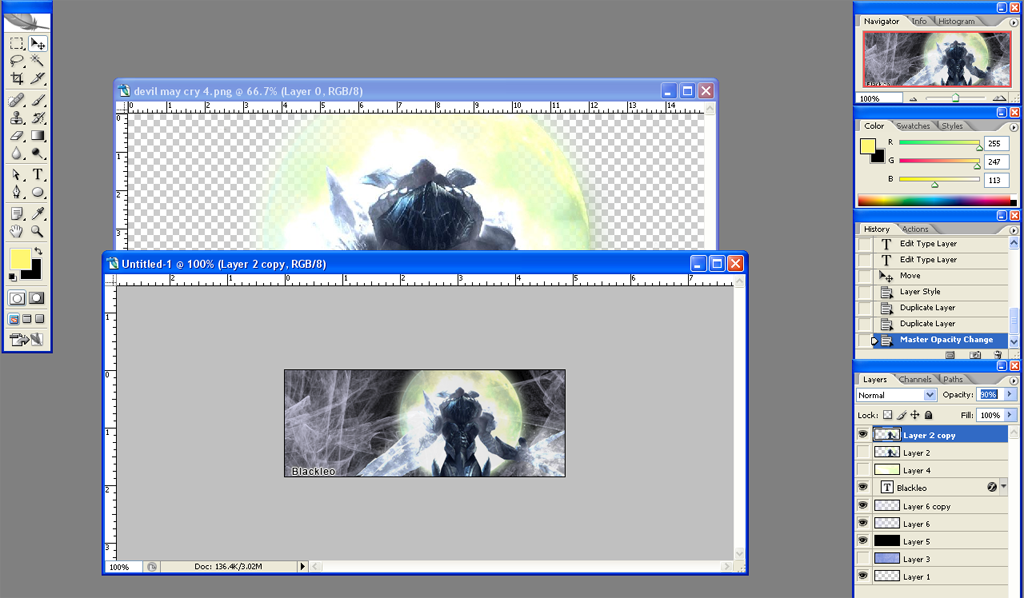This screenshot has height=598, width=1024.
Task: Select the Magic Wand tool
Action: tap(37, 61)
